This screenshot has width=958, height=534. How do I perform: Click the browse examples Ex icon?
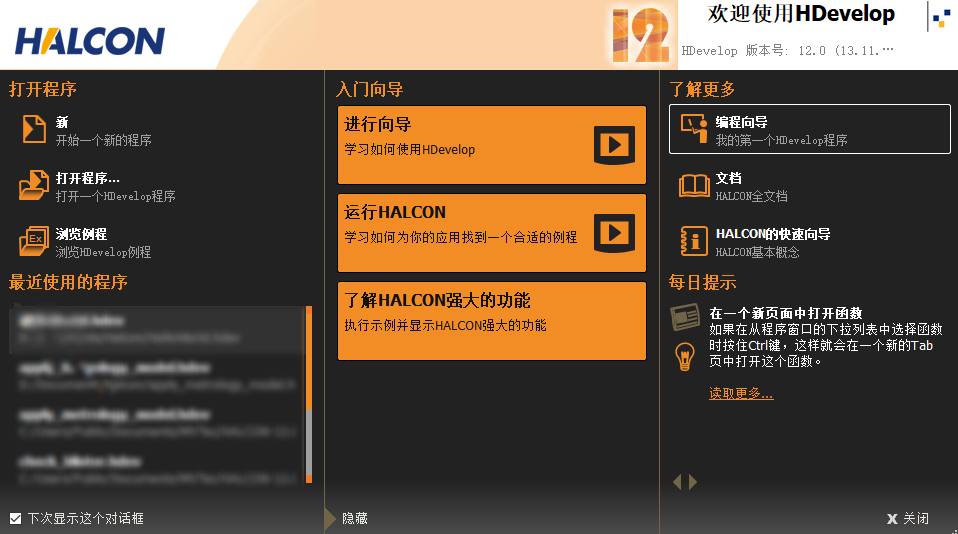click(x=34, y=241)
